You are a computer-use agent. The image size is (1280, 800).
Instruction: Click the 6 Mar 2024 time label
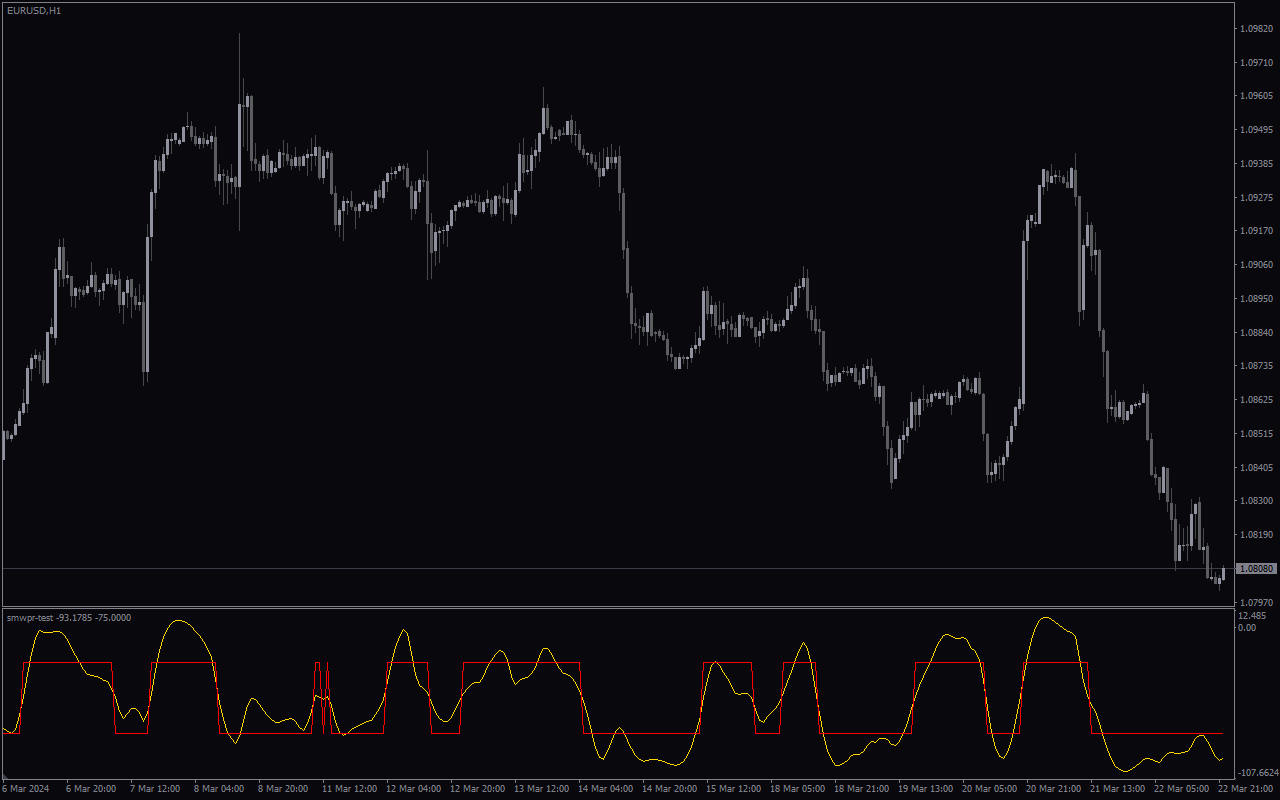tap(24, 789)
